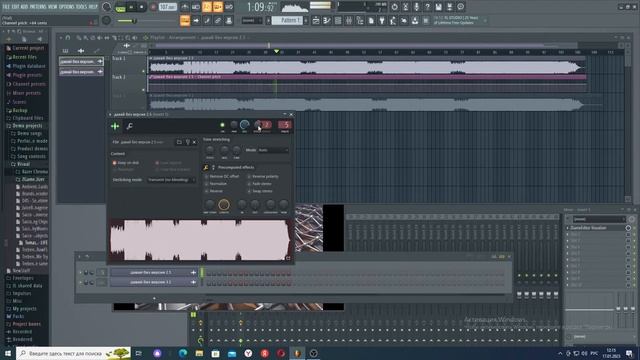Open the snap selector dropdown beside Pattern 1
The height and width of the screenshot is (360, 640).
click(x=252, y=20)
